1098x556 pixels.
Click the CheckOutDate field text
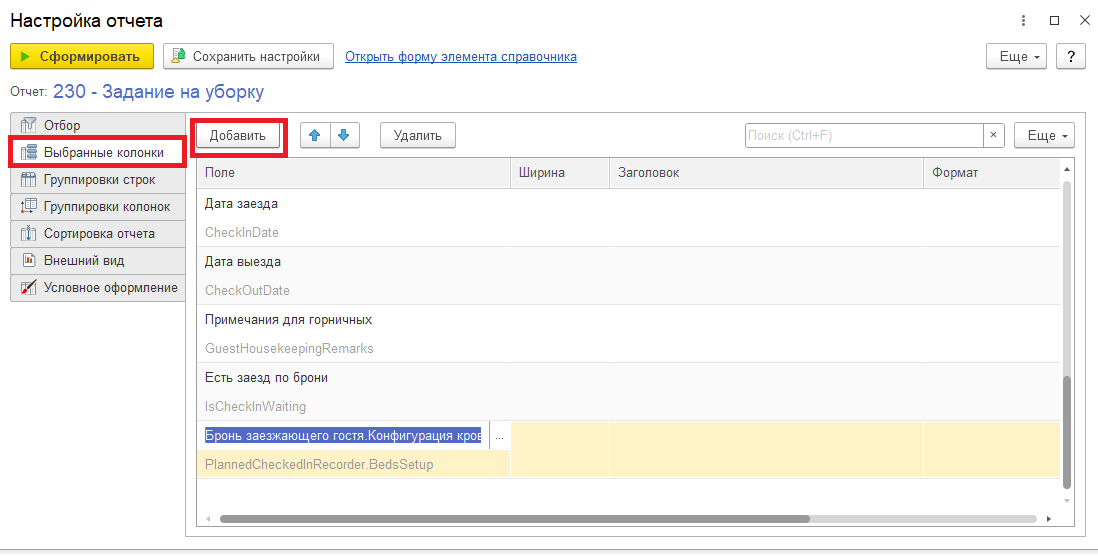(247, 291)
